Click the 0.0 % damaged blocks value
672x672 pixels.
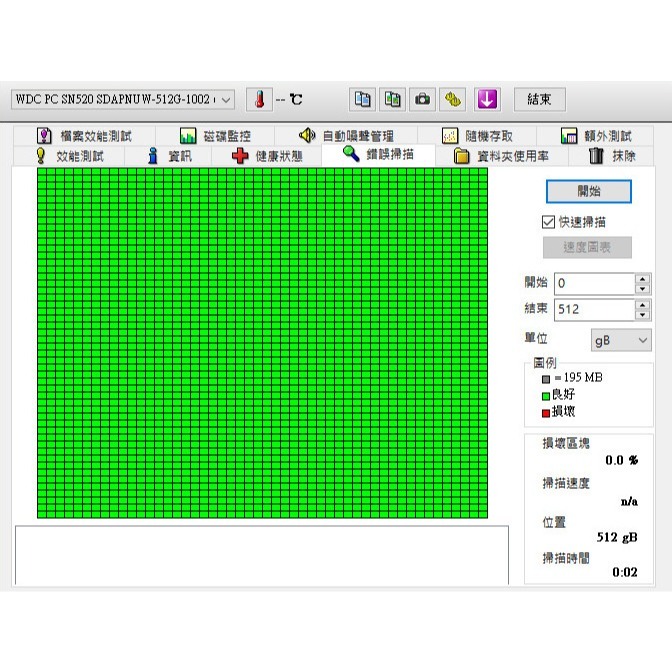pyautogui.click(x=621, y=460)
